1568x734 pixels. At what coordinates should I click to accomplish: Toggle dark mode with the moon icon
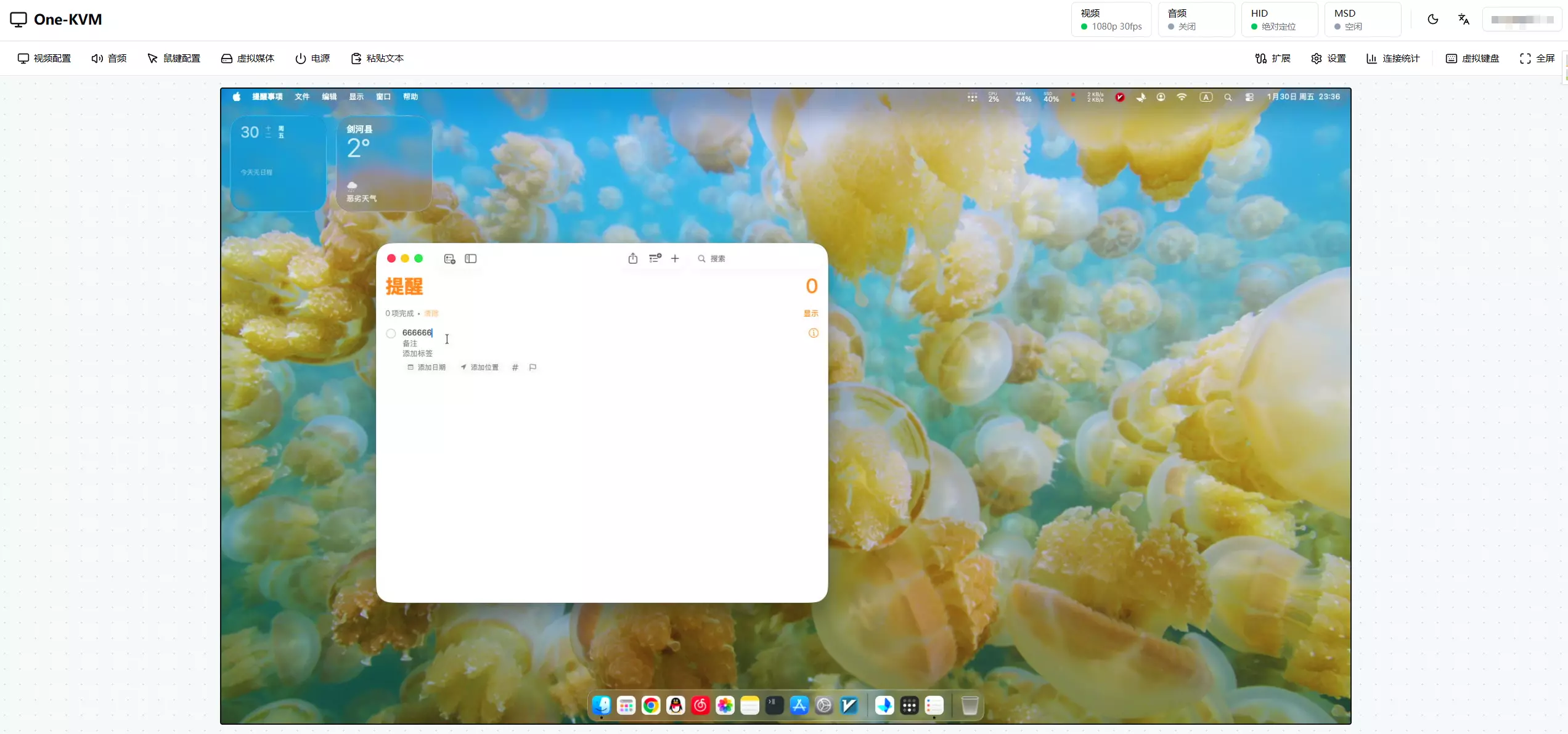point(1432,19)
